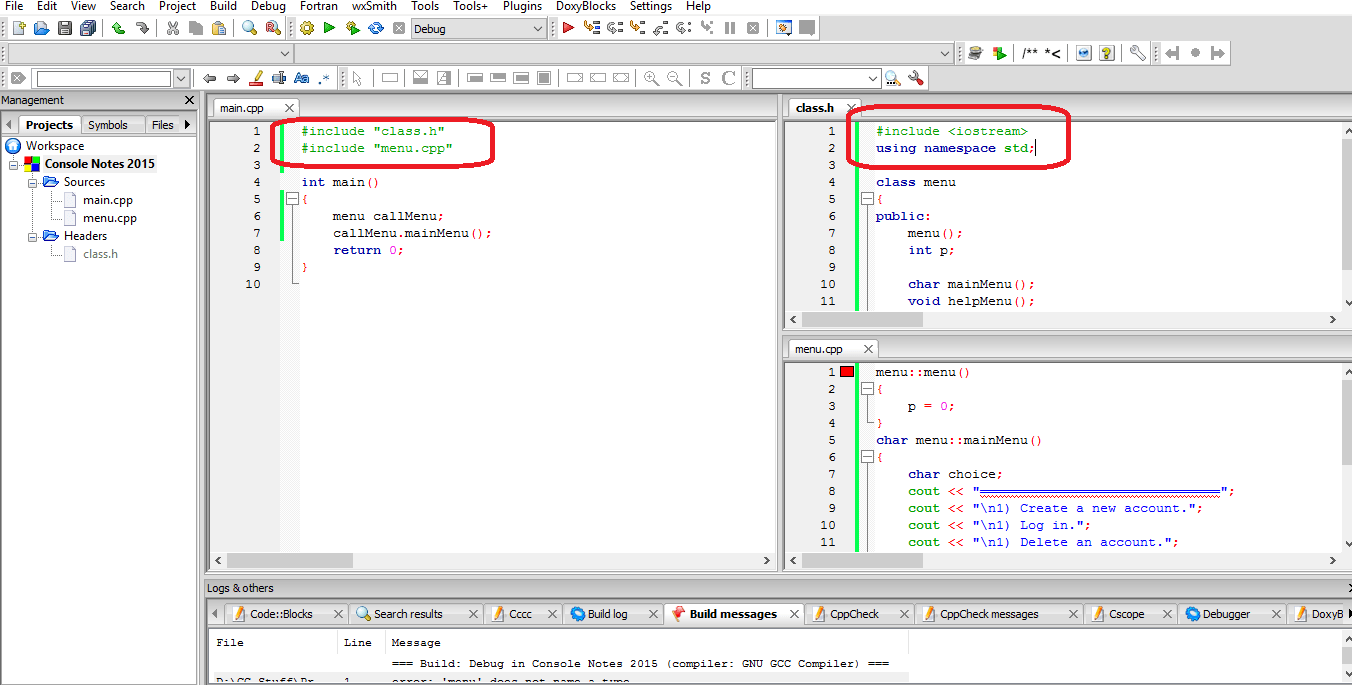Select menu.cpp in project tree
1352x685 pixels.
coord(110,218)
